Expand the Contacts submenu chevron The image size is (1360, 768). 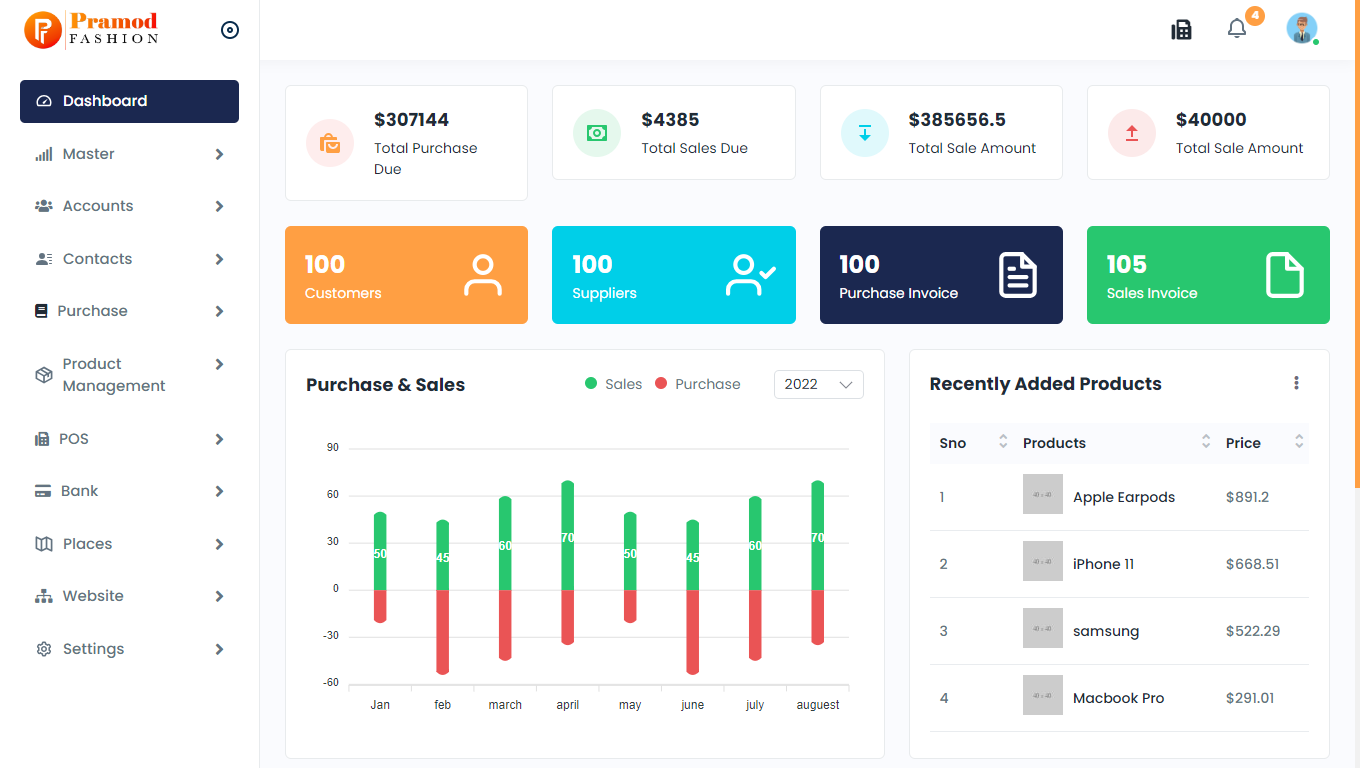point(219,259)
